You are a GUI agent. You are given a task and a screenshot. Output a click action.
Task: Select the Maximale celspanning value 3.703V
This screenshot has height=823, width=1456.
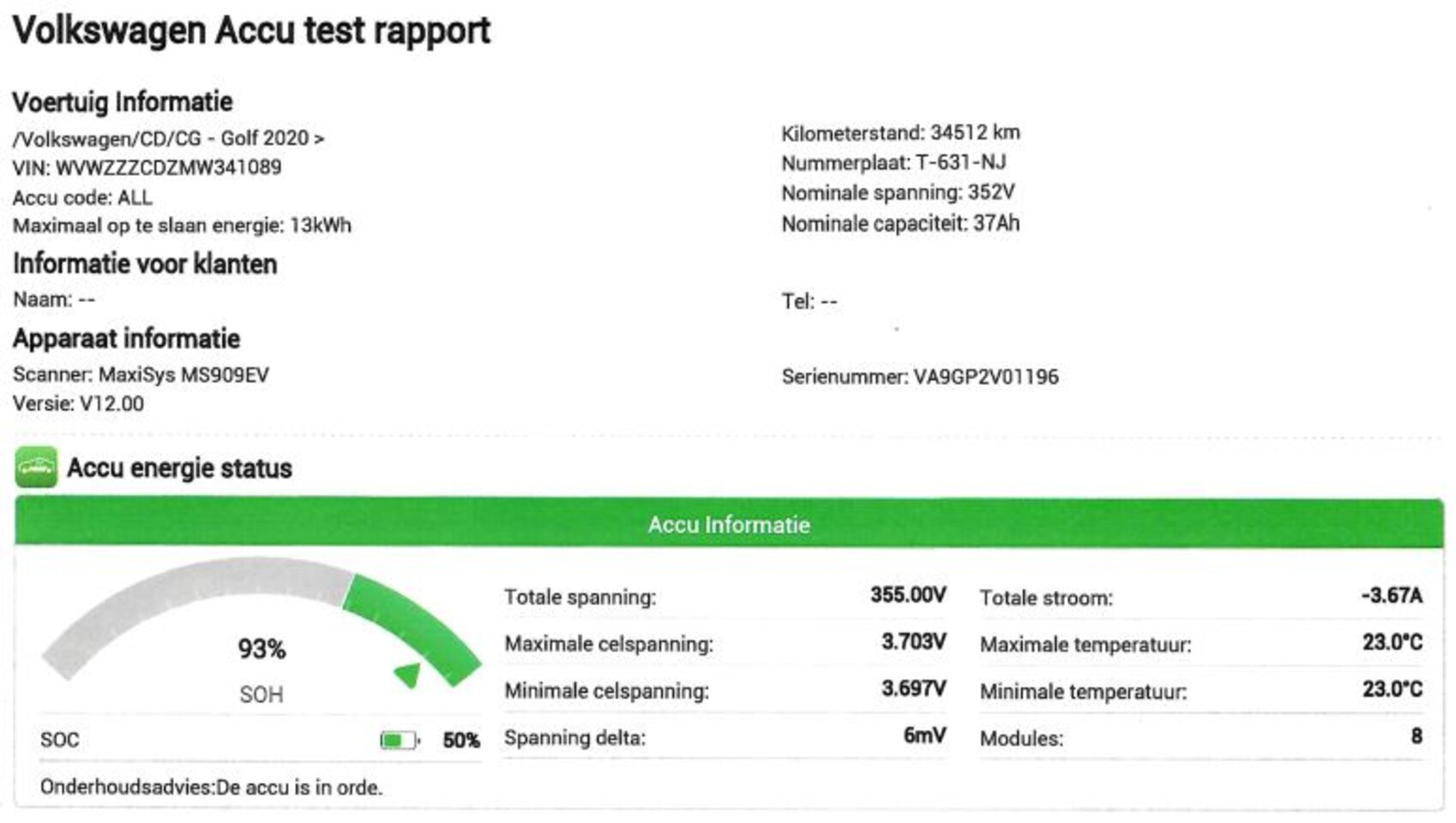tap(914, 641)
